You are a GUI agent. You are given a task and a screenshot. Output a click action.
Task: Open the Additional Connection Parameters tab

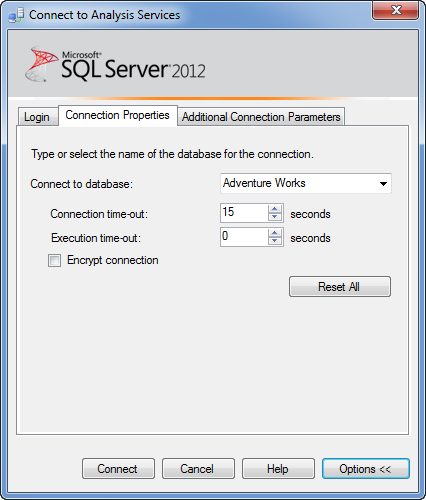[x=261, y=117]
